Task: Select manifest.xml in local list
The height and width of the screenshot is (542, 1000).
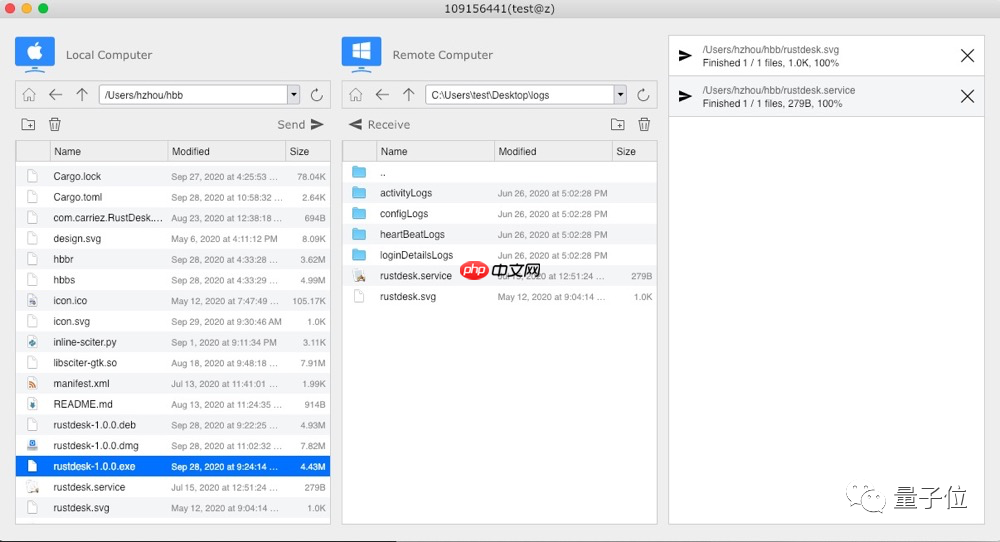Action: coord(173,383)
